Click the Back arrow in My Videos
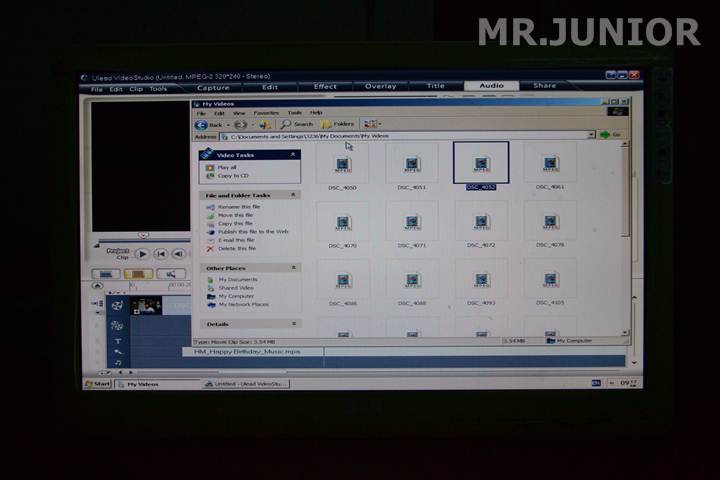This screenshot has height=480, width=720. point(201,124)
